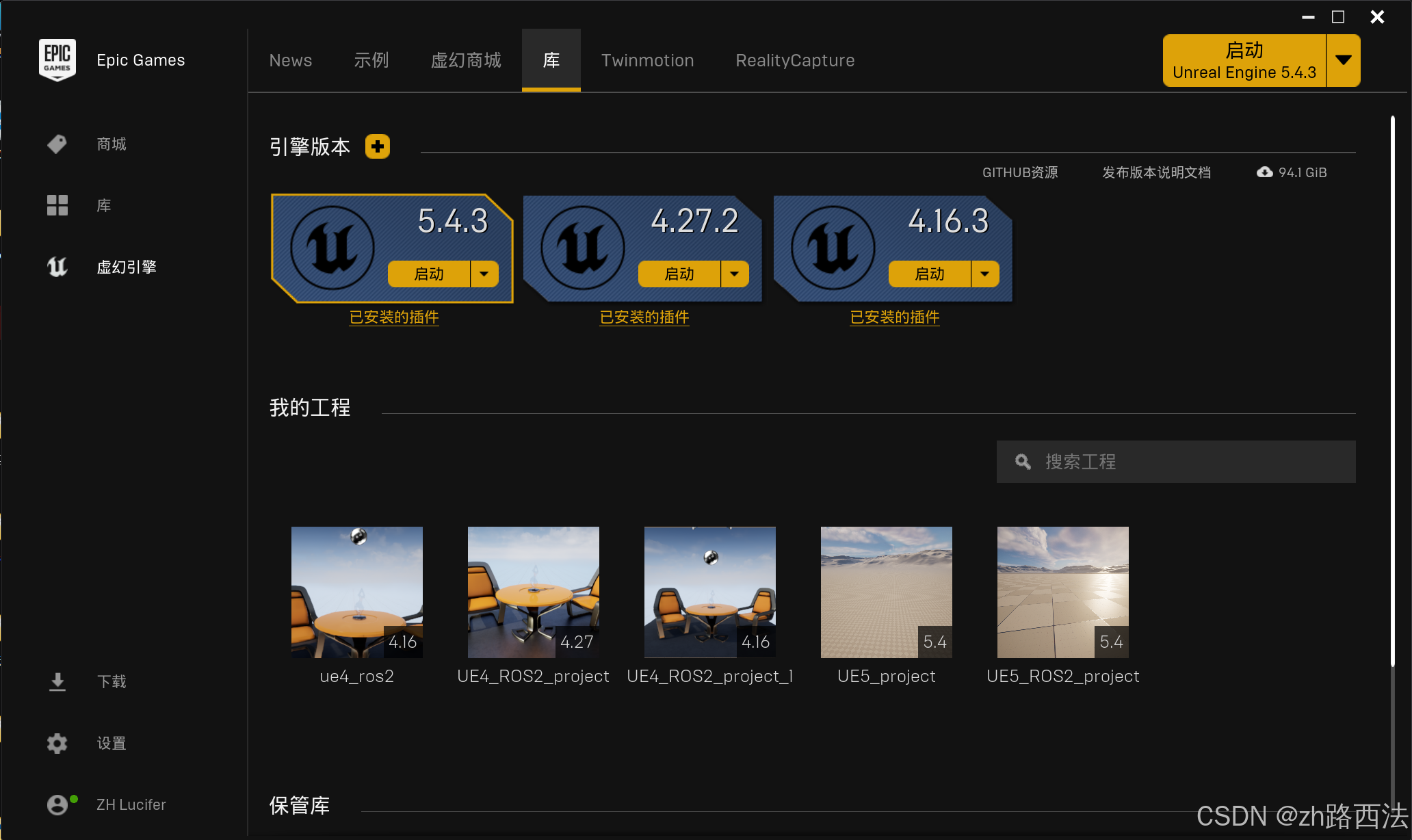Click the 4.27.2 version number text
Screen dimensions: 1412x840
click(x=695, y=221)
